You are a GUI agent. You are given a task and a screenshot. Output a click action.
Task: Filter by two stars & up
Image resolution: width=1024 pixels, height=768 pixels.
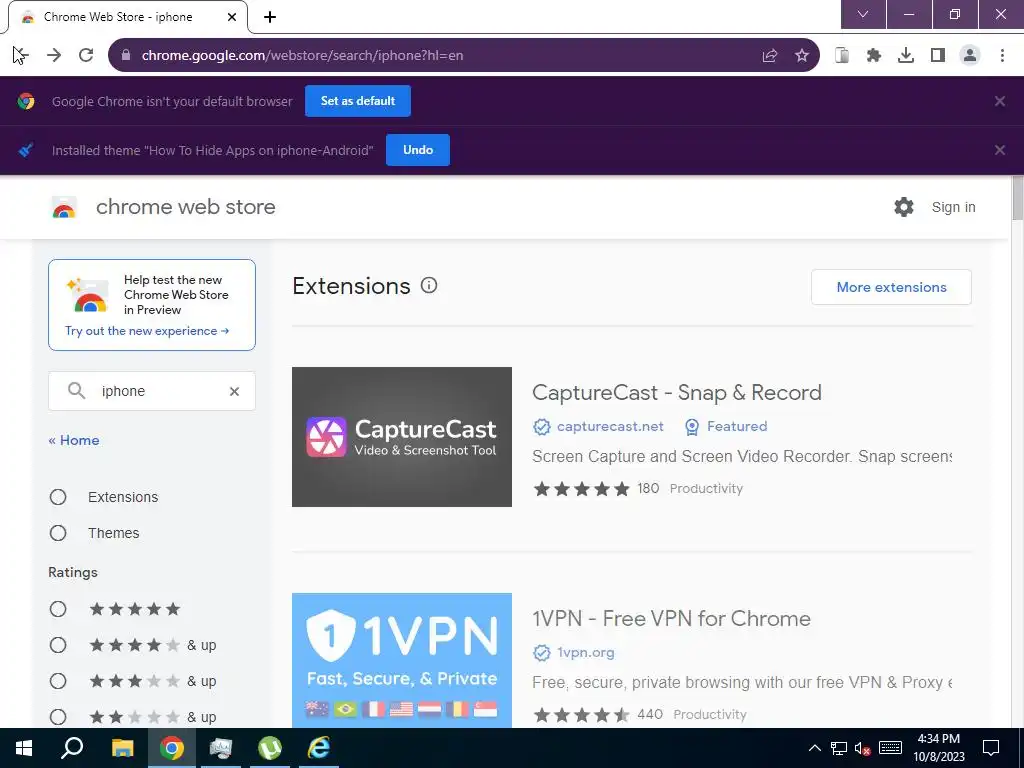click(58, 717)
